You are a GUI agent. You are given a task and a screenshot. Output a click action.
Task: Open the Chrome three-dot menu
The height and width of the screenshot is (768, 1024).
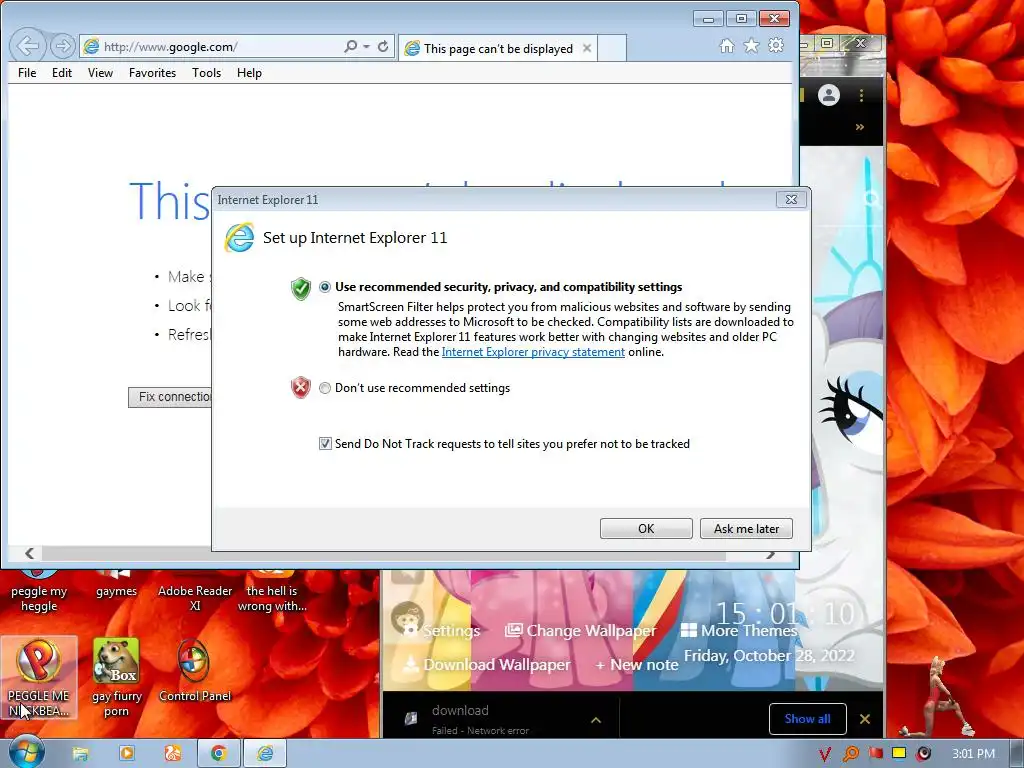point(861,95)
